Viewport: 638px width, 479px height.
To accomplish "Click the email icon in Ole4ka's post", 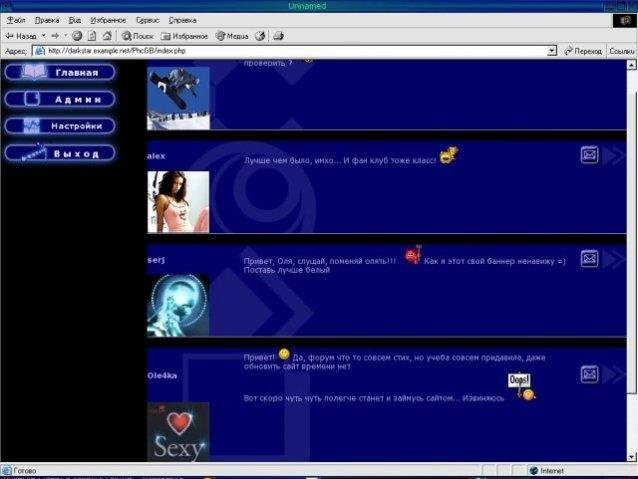I will click(x=589, y=374).
